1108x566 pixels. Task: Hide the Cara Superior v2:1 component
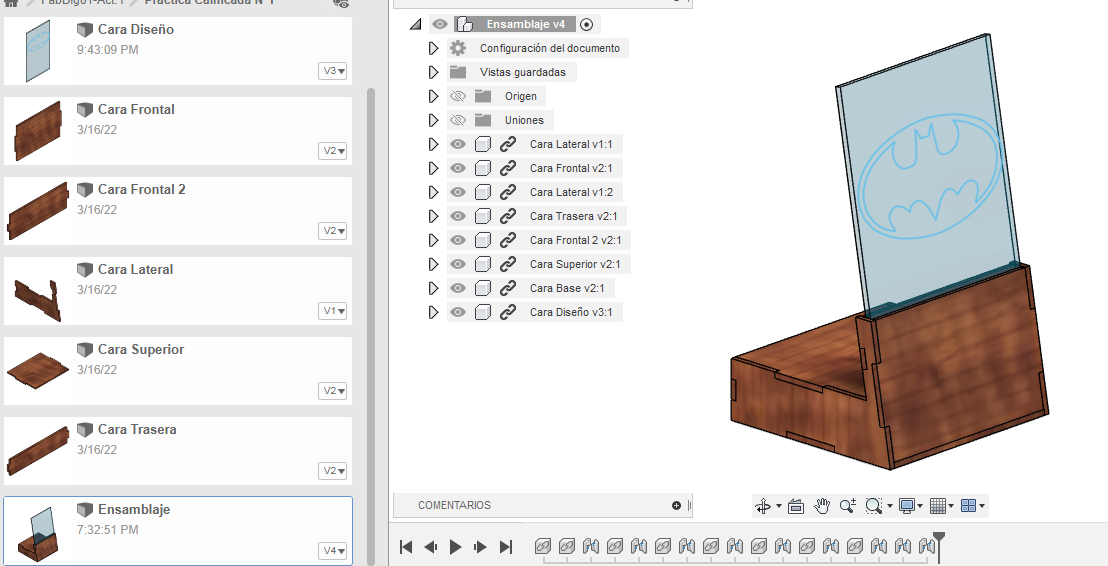coord(458,264)
